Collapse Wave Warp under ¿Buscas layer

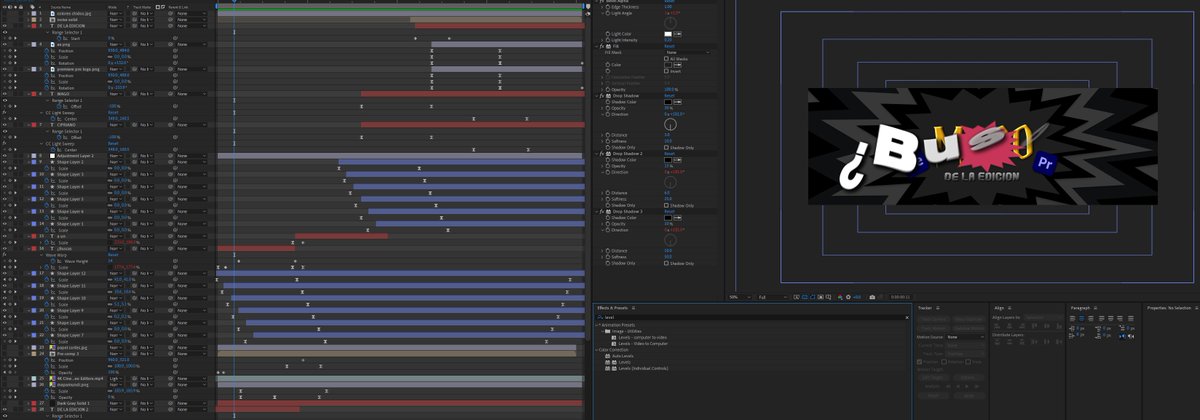(42, 254)
